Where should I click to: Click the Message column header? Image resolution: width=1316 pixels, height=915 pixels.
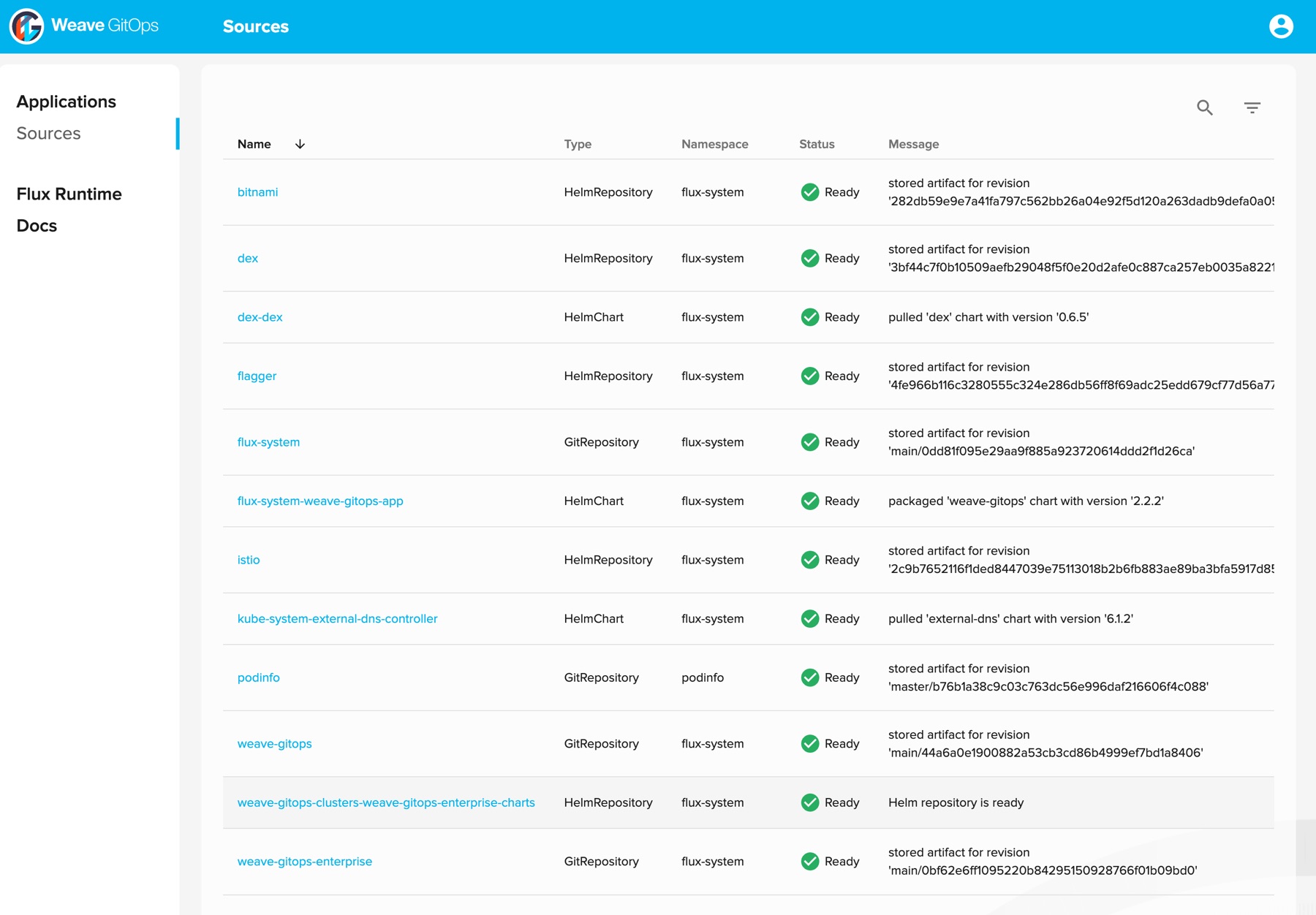tap(913, 144)
